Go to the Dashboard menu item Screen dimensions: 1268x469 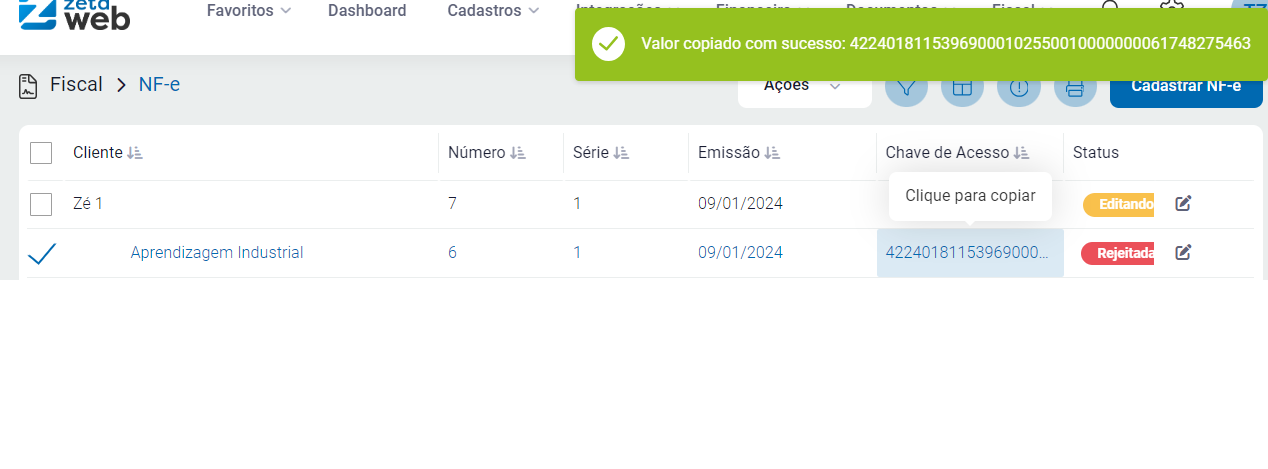pos(367,11)
